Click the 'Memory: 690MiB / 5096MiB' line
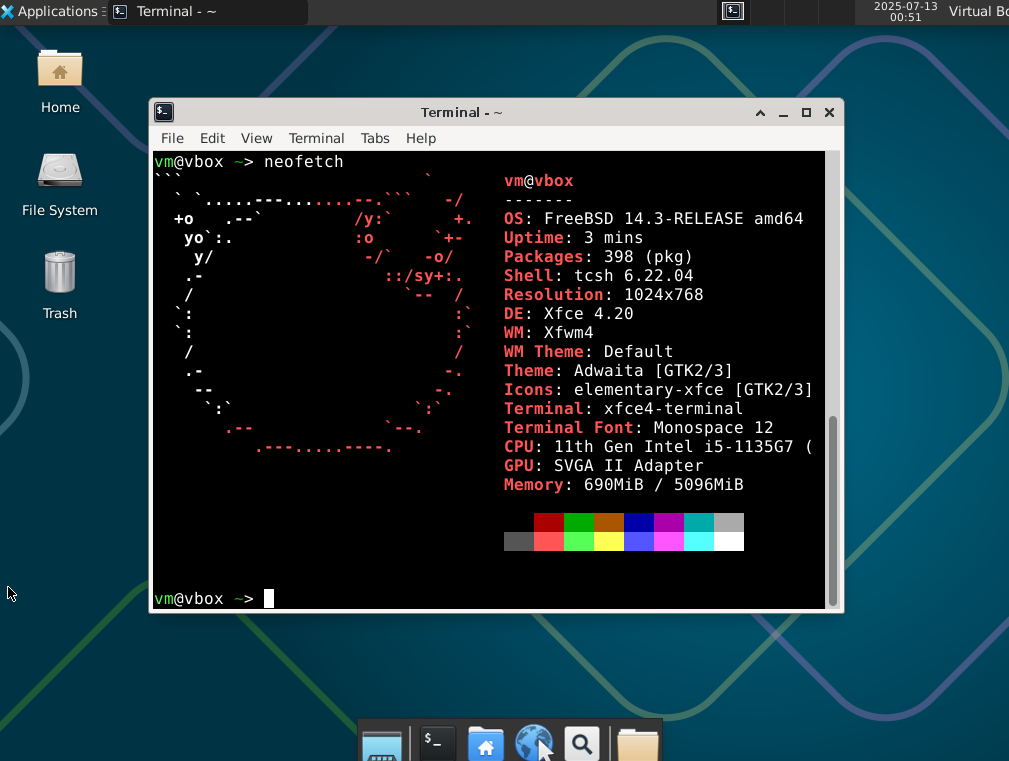 (624, 484)
